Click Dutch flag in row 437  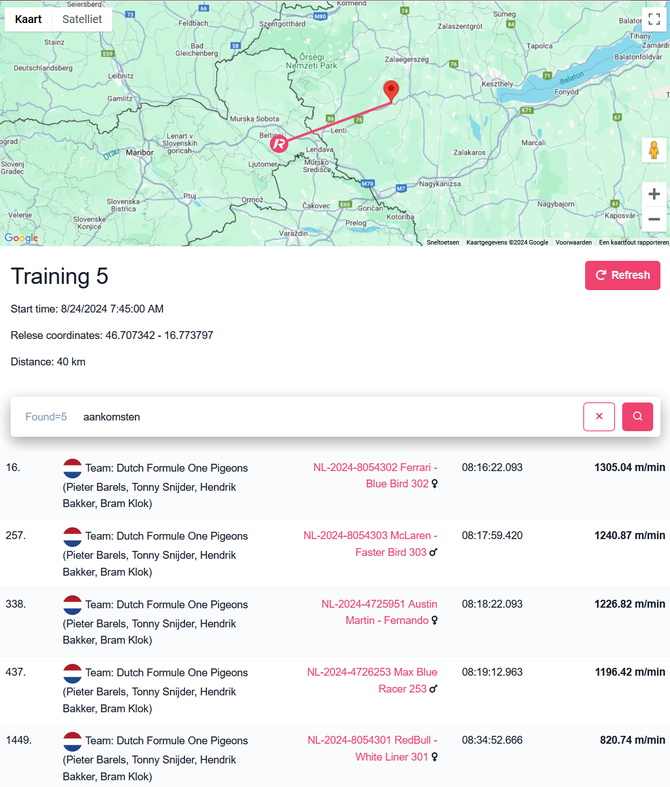tap(72, 673)
